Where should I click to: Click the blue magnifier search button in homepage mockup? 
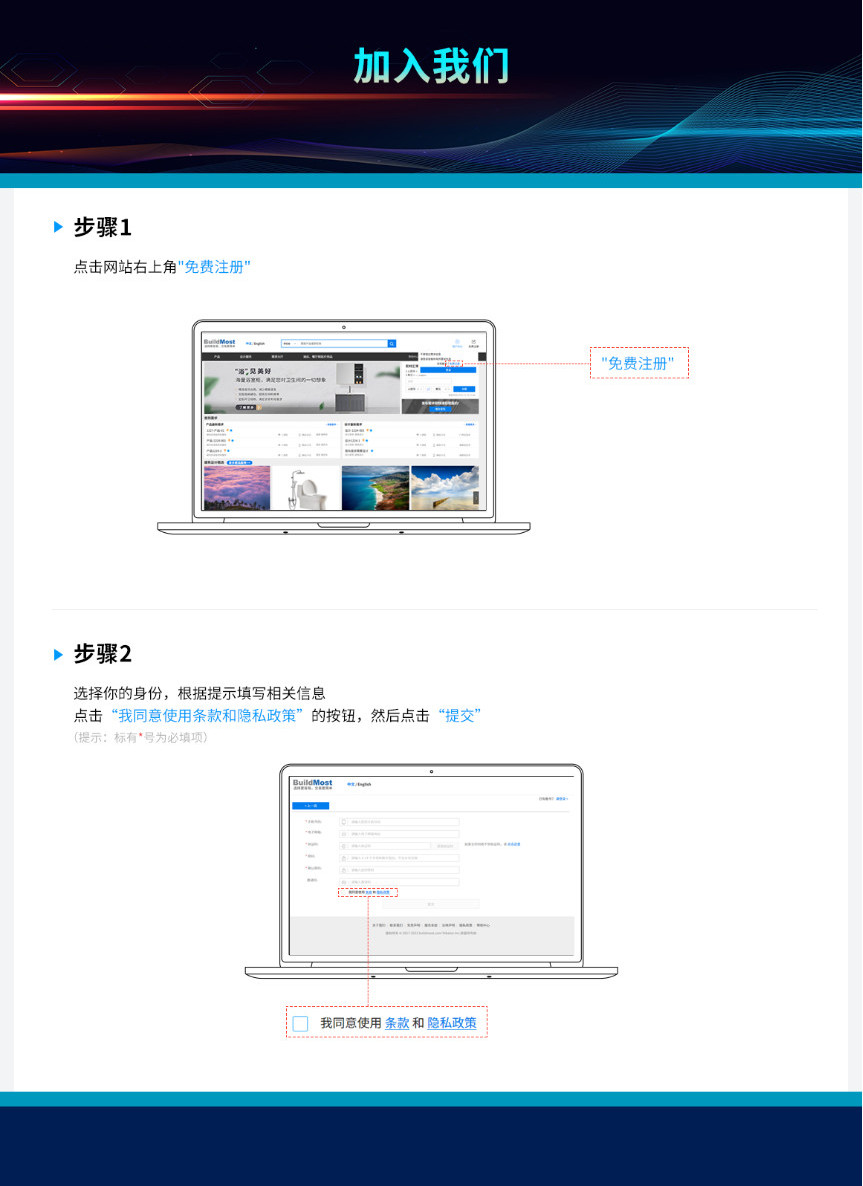392,343
